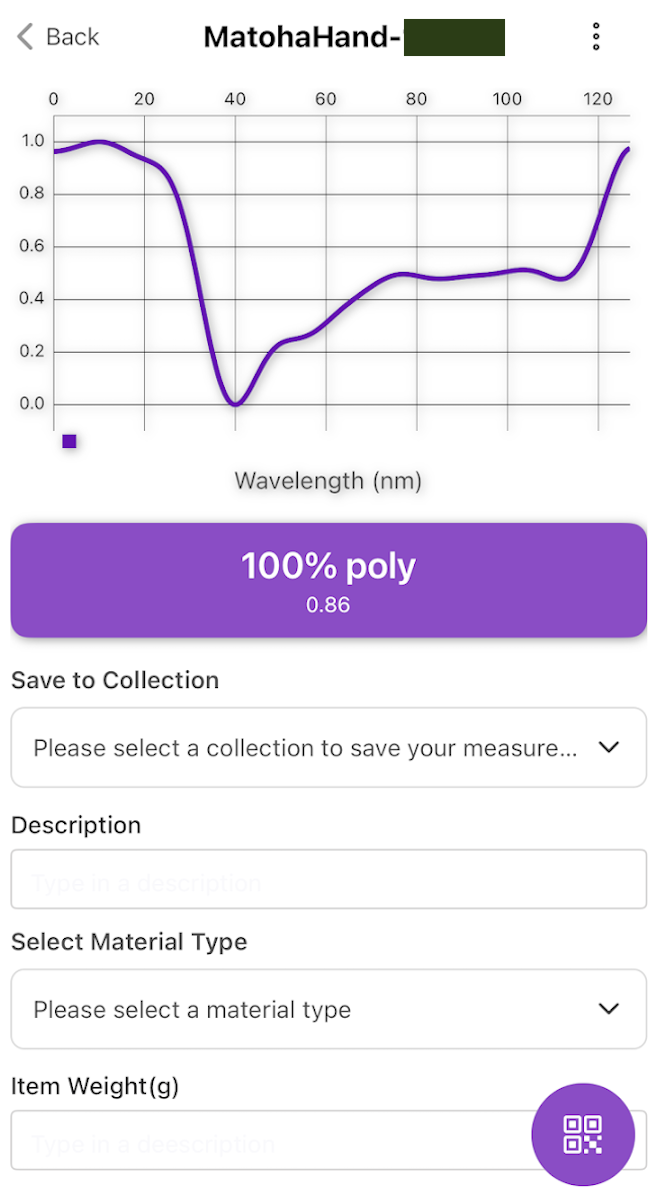Tap the curve's lowest point at 40

tap(235, 403)
